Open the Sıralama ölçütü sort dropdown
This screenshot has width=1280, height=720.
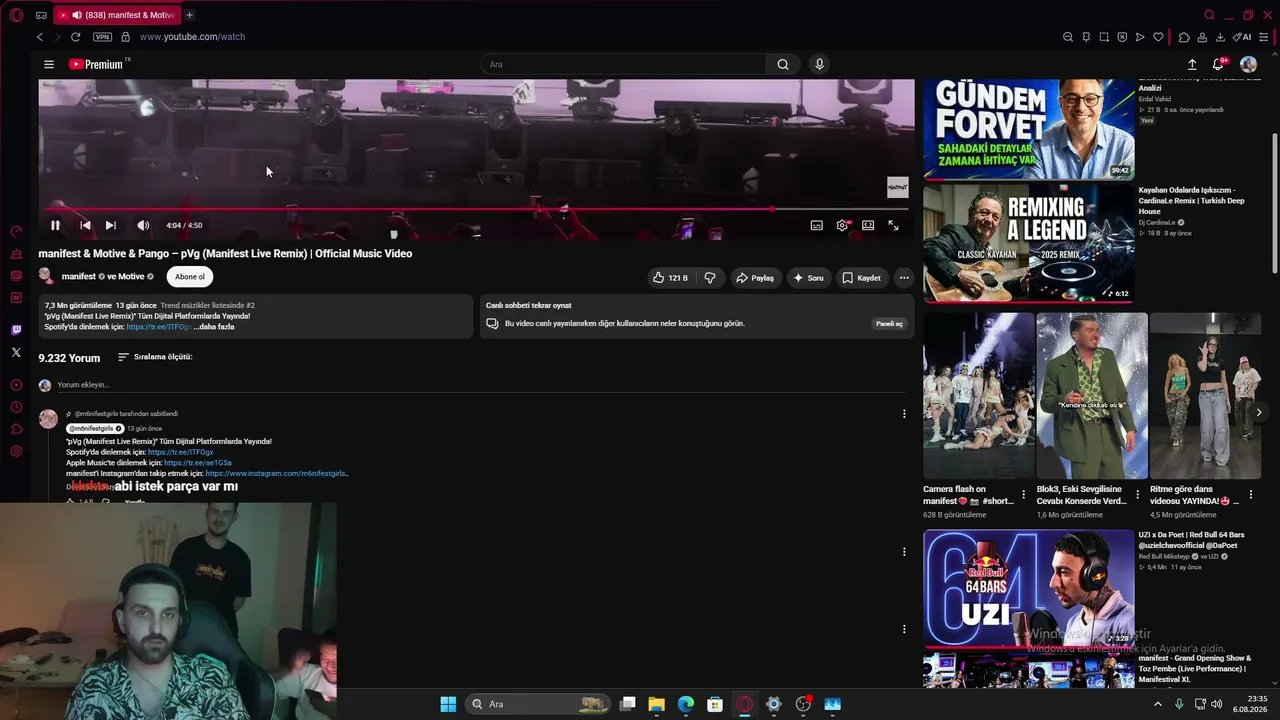pyautogui.click(x=155, y=357)
